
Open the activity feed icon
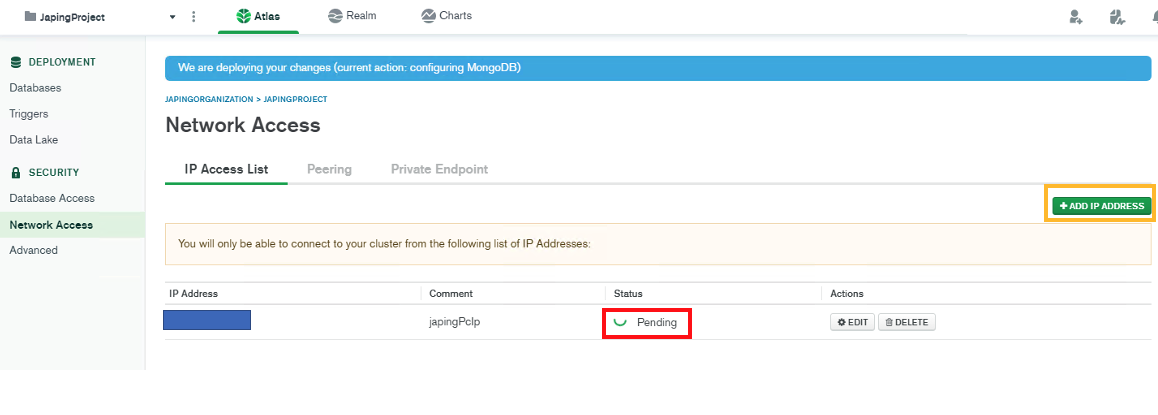[1117, 16]
